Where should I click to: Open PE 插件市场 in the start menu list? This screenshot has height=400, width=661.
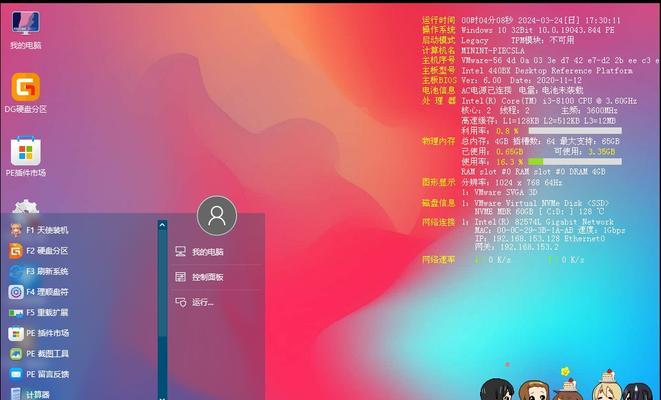(39, 333)
